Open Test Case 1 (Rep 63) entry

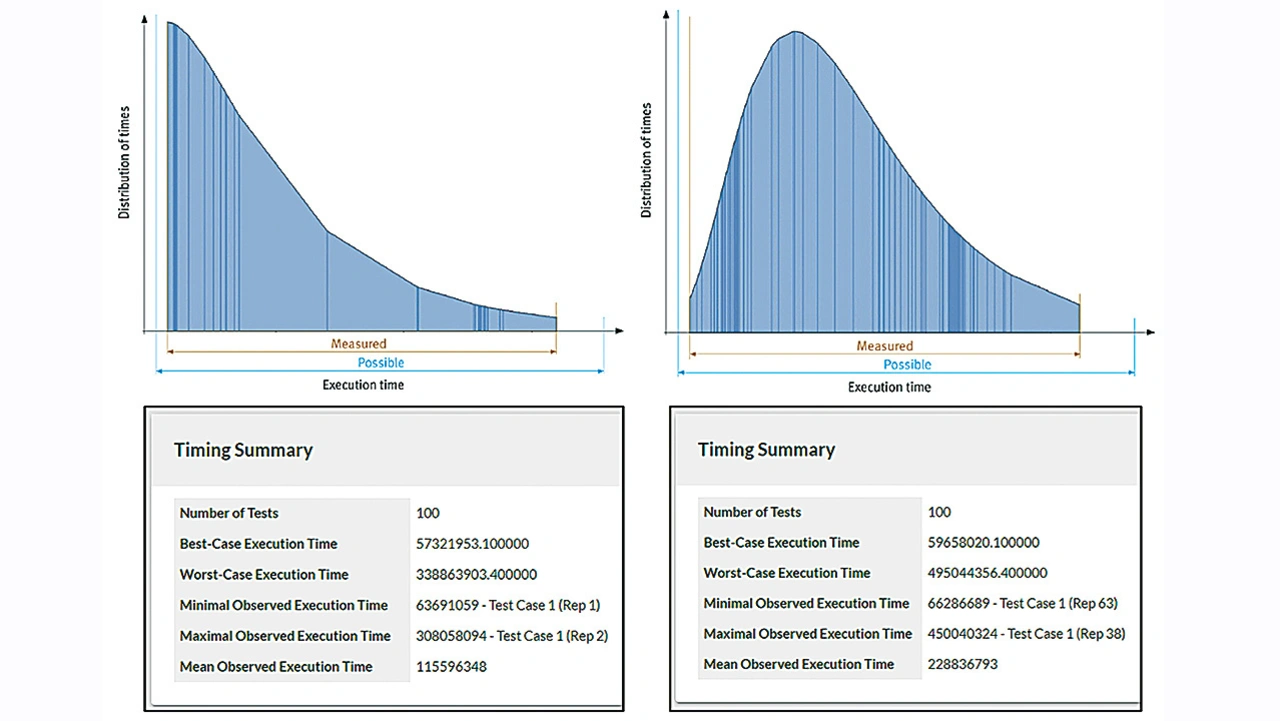(1058, 603)
